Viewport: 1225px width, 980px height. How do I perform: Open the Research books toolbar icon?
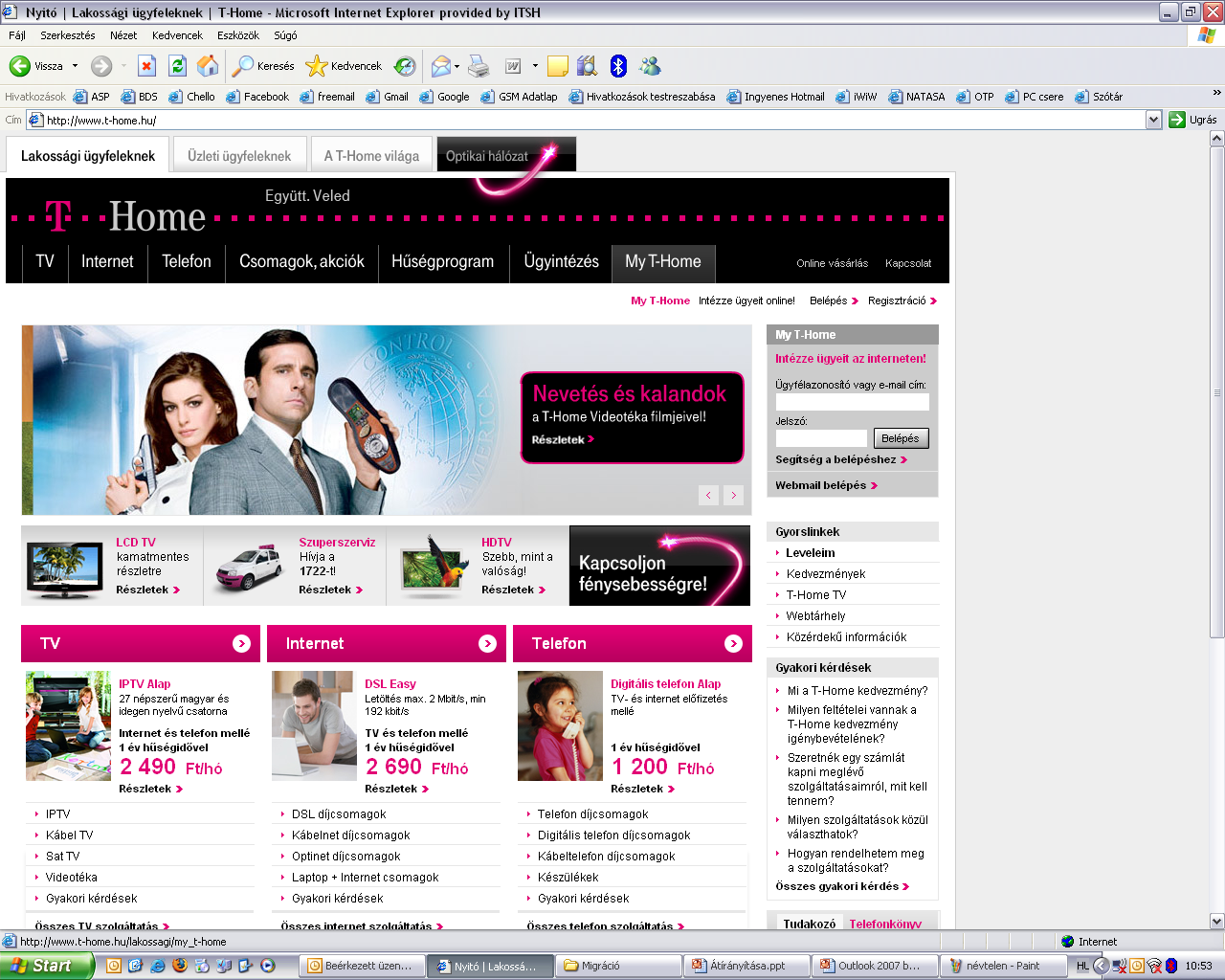pos(588,66)
